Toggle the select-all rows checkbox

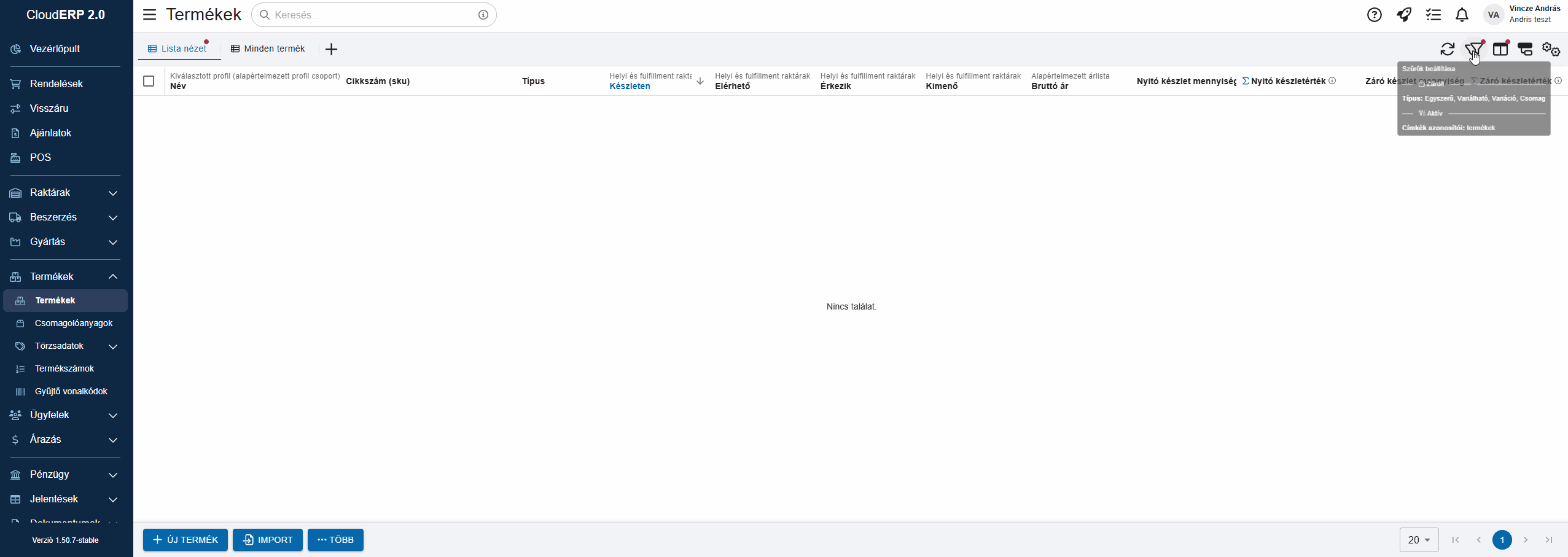point(149,81)
